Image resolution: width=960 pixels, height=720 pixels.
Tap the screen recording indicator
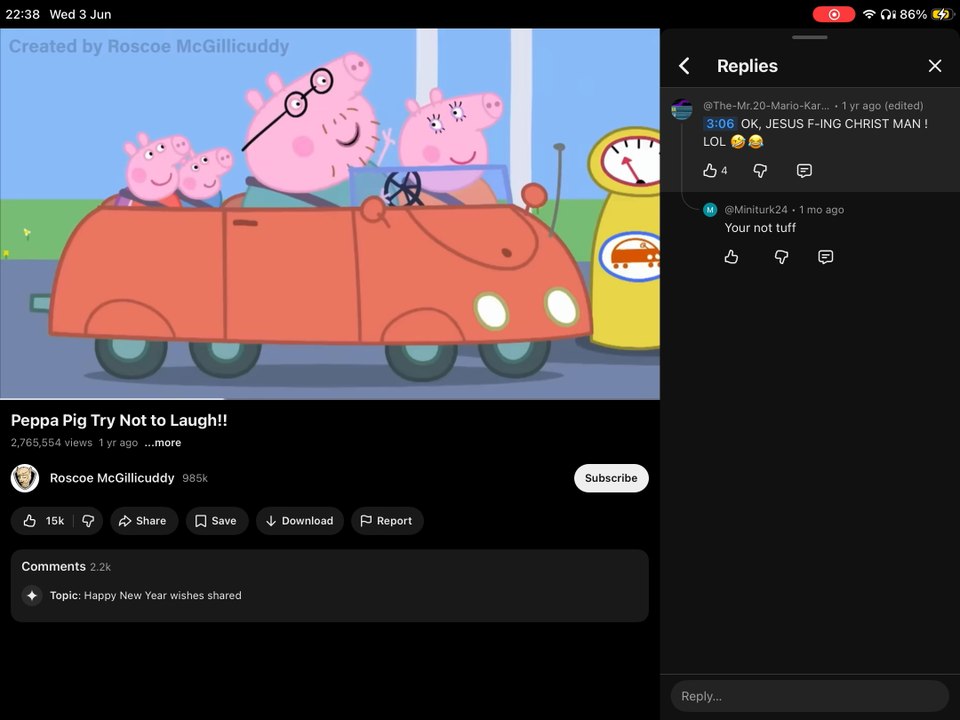(834, 14)
